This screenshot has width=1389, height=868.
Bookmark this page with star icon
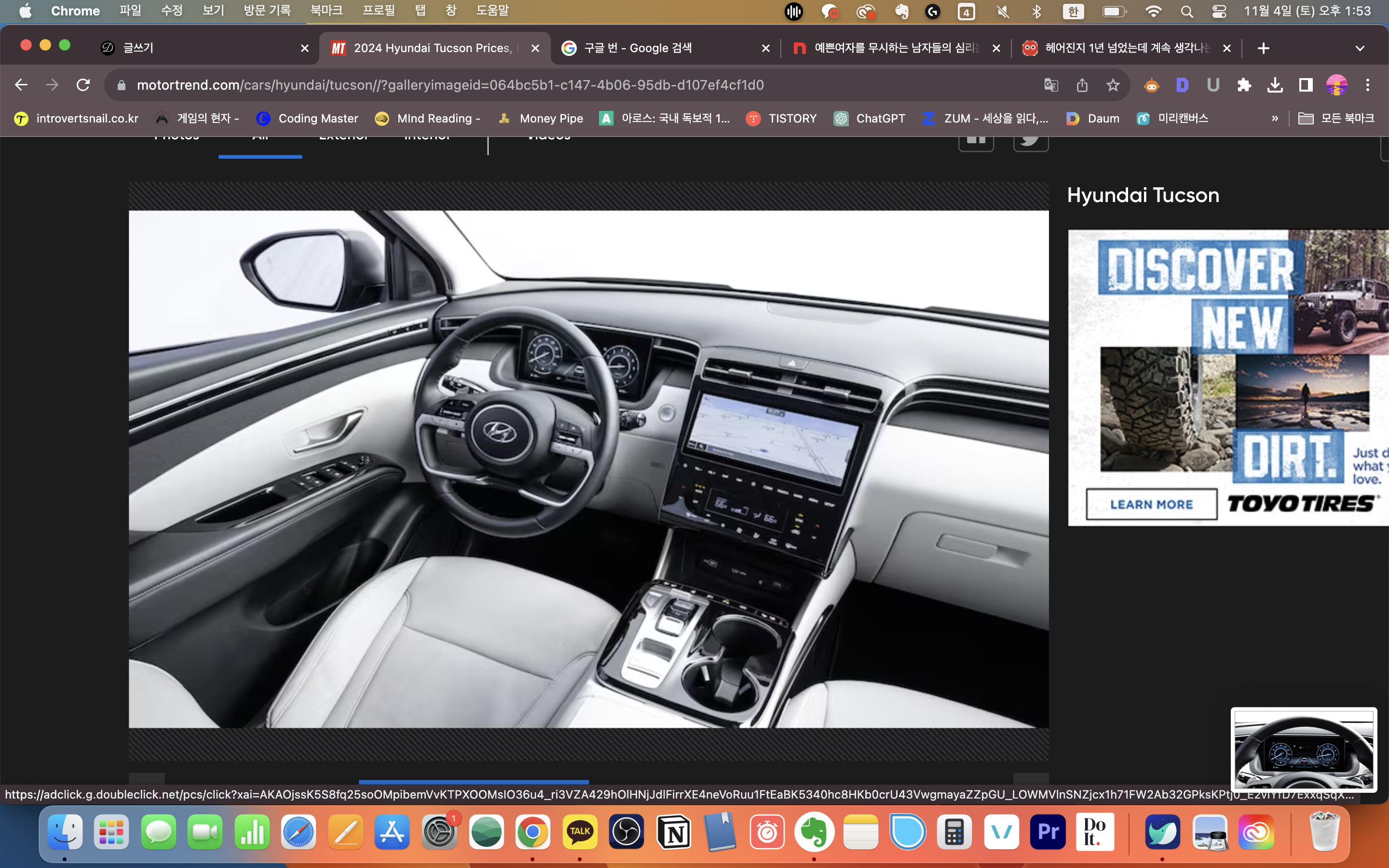coord(1113,85)
